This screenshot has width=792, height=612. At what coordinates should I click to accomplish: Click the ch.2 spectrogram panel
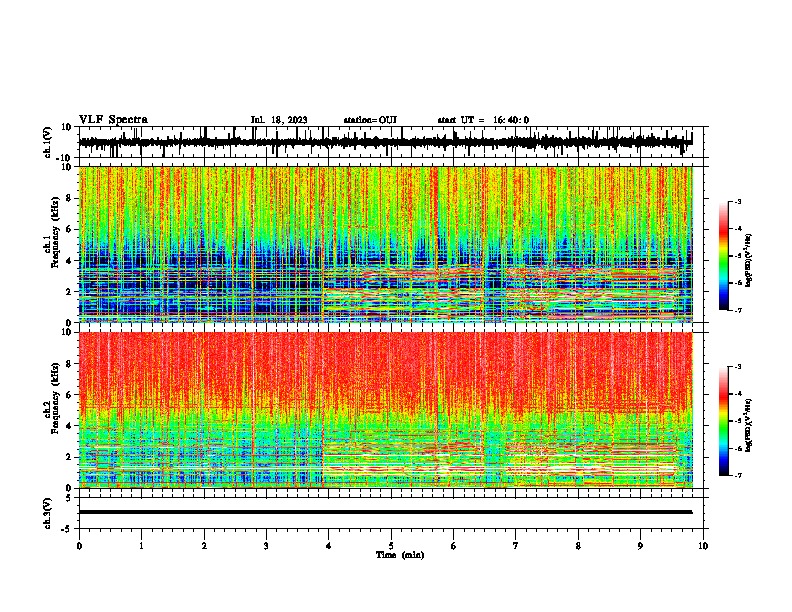coord(385,410)
